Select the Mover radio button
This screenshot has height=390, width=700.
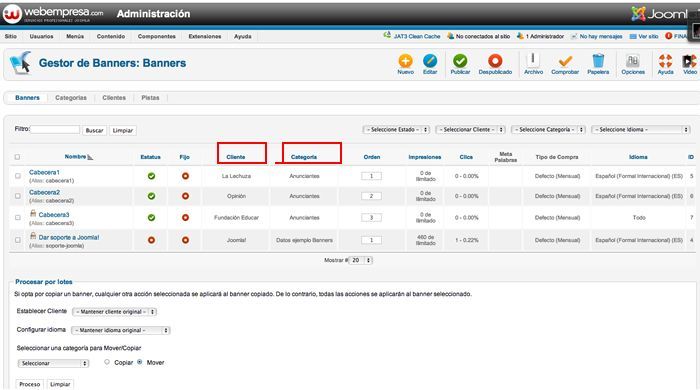[x=140, y=362]
